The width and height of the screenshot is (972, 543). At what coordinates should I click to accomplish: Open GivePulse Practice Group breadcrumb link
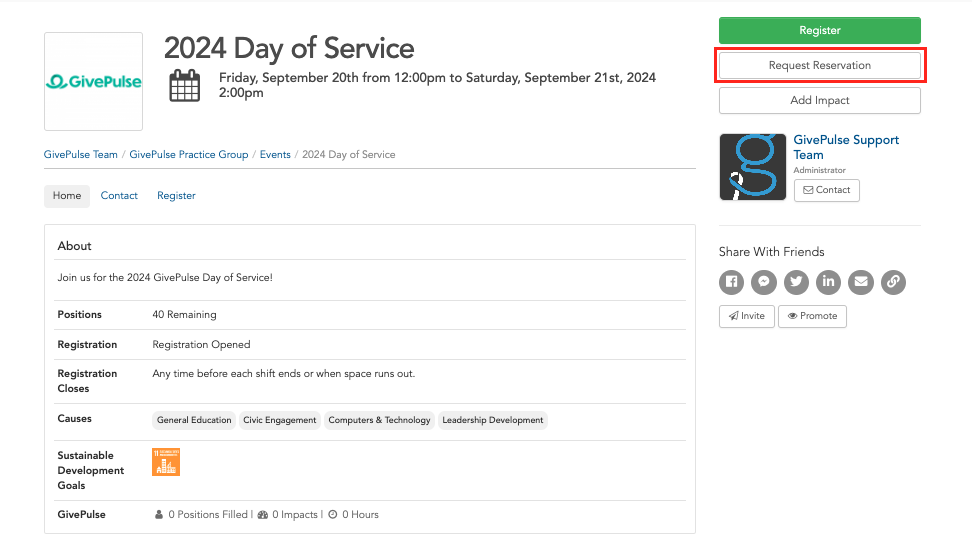tap(188, 154)
